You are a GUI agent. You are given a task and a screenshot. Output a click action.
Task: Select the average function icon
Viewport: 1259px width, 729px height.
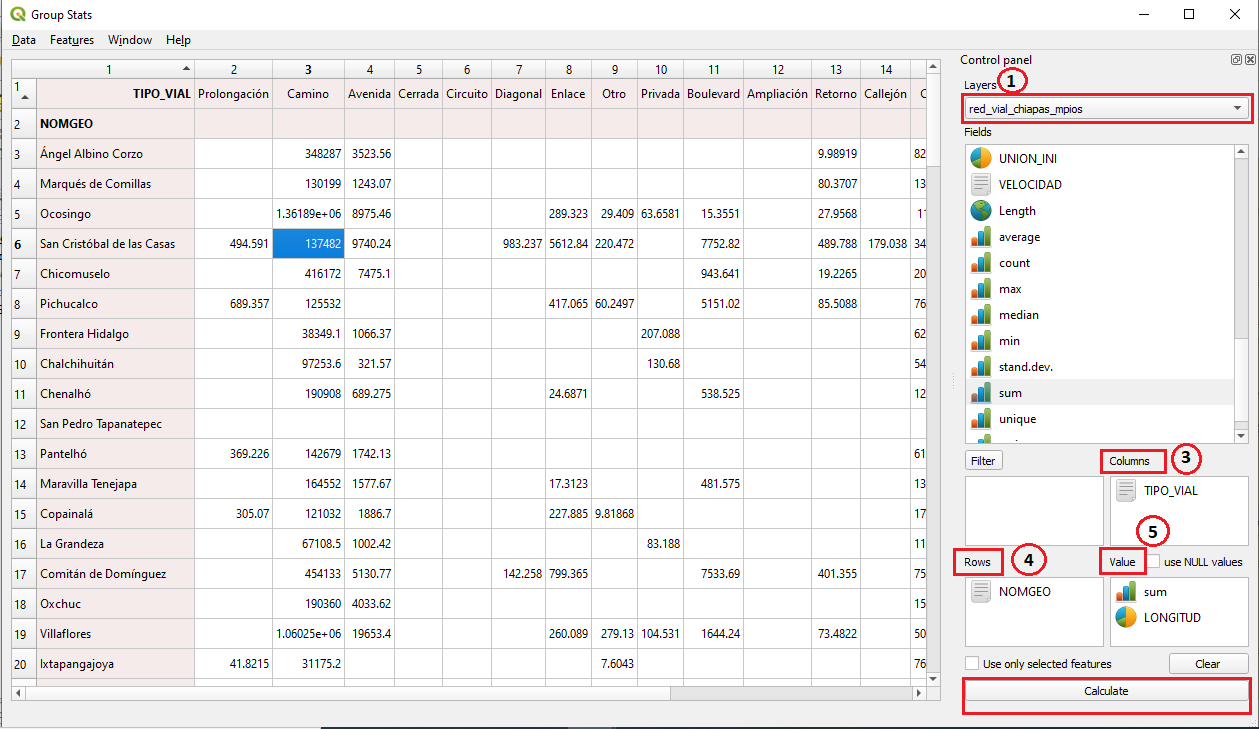click(x=980, y=237)
